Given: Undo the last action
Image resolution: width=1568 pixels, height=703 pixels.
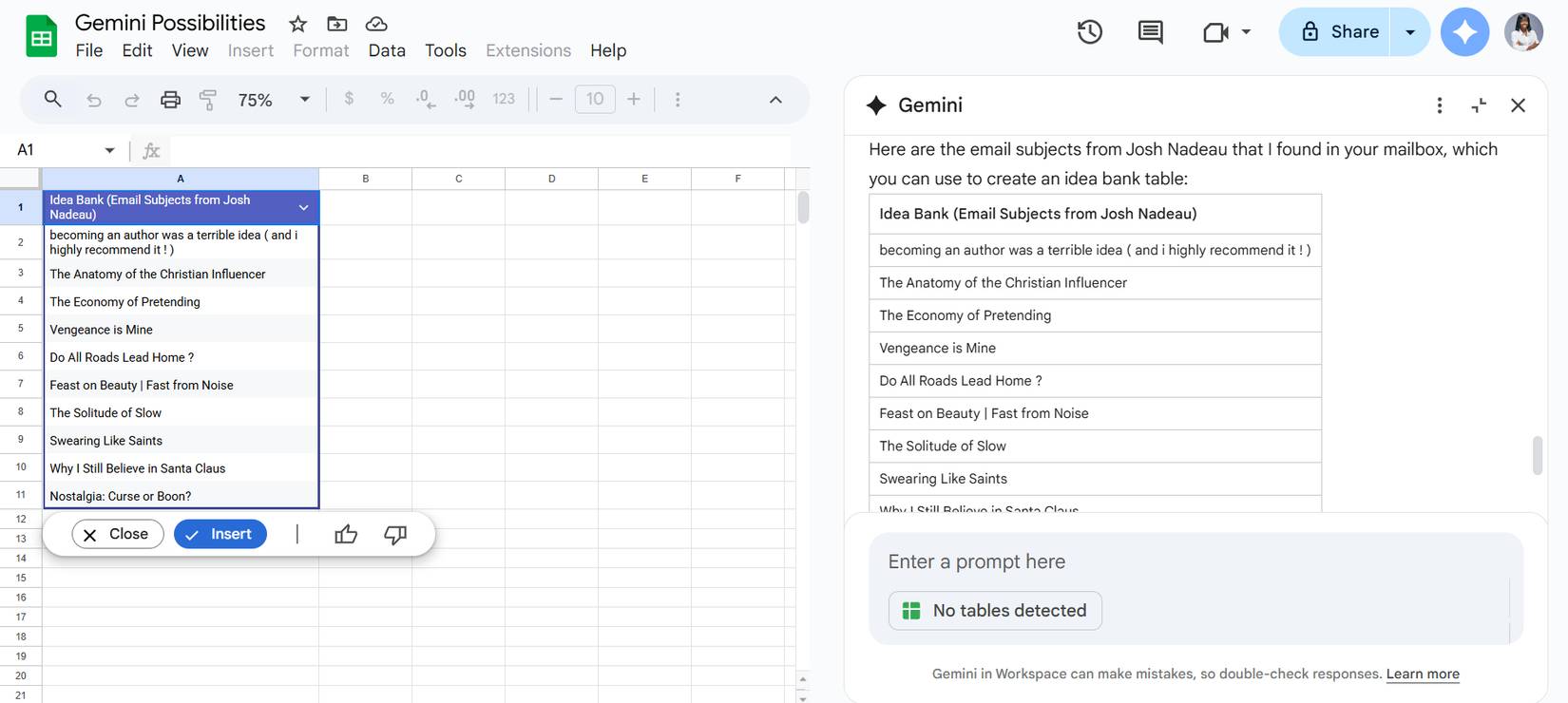Looking at the screenshot, I should click(93, 100).
